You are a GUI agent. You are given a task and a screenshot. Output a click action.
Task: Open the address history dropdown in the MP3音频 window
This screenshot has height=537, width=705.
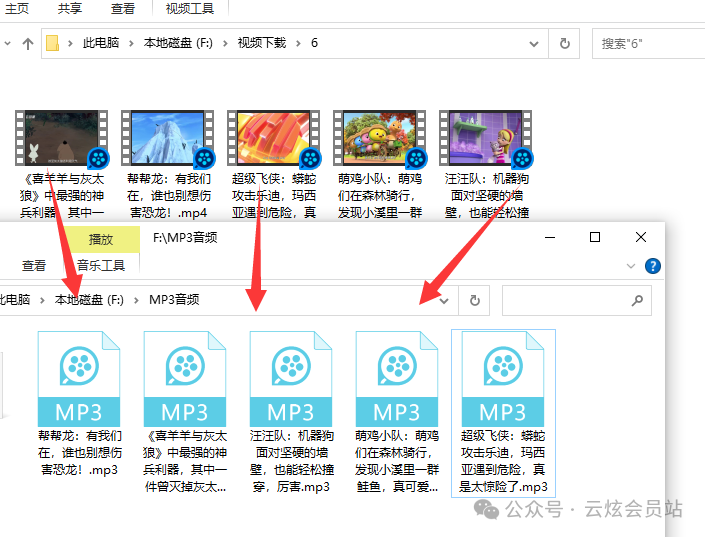(x=444, y=300)
